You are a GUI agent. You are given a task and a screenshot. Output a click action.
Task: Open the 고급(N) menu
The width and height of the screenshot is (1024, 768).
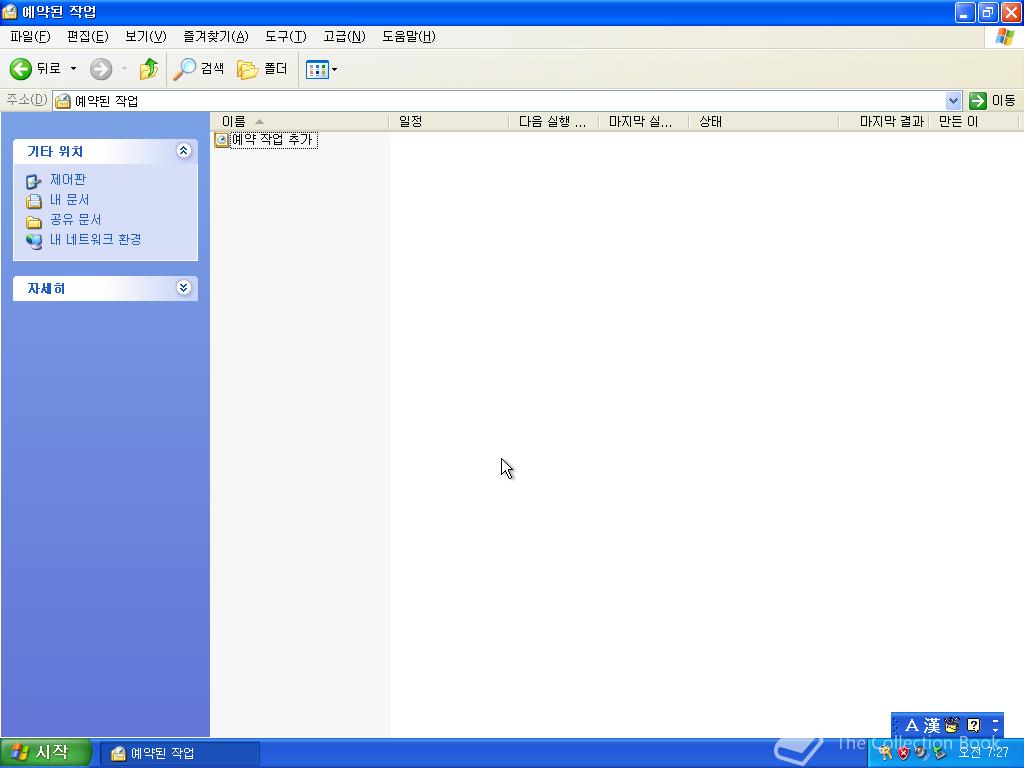(344, 37)
